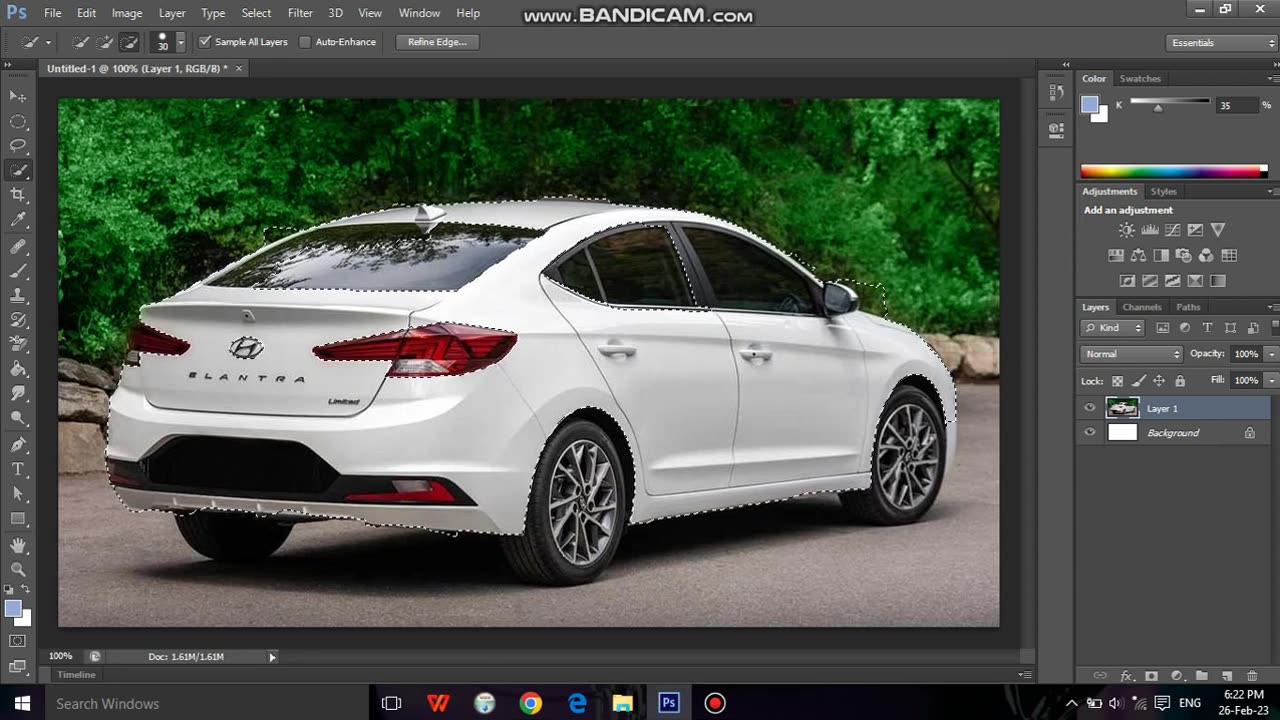This screenshot has height=720, width=1280.
Task: Select the Brush tool
Action: (x=18, y=271)
